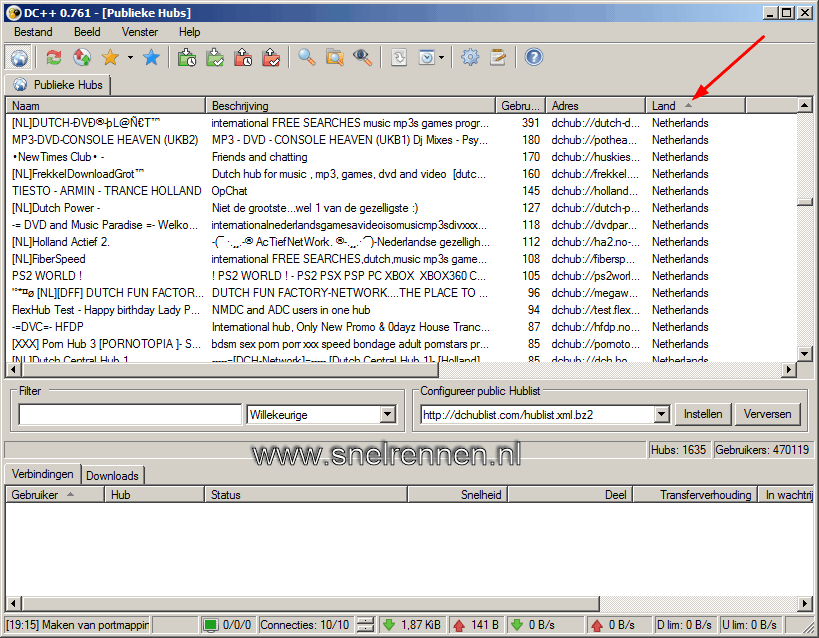819x638 pixels.
Task: Open the Venster menu
Action: (x=139, y=32)
